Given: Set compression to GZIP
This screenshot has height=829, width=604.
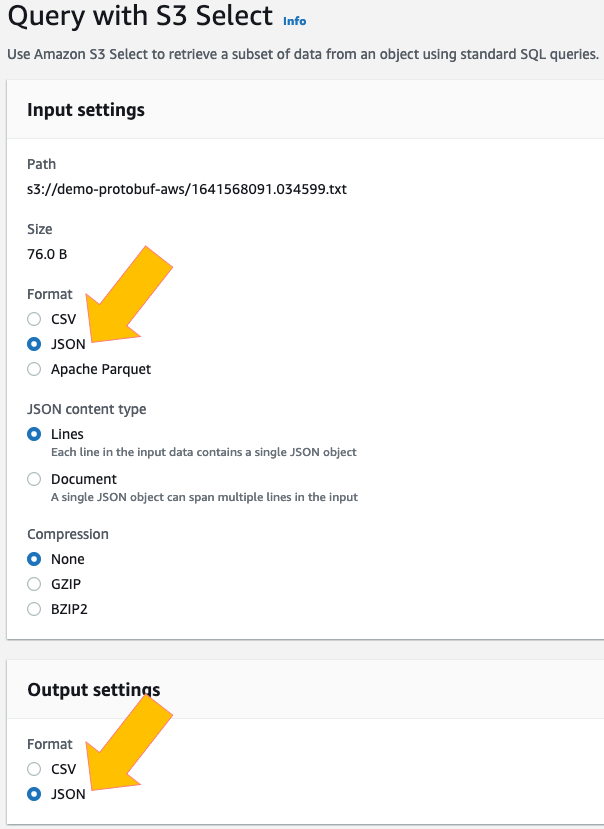Looking at the screenshot, I should (34, 584).
